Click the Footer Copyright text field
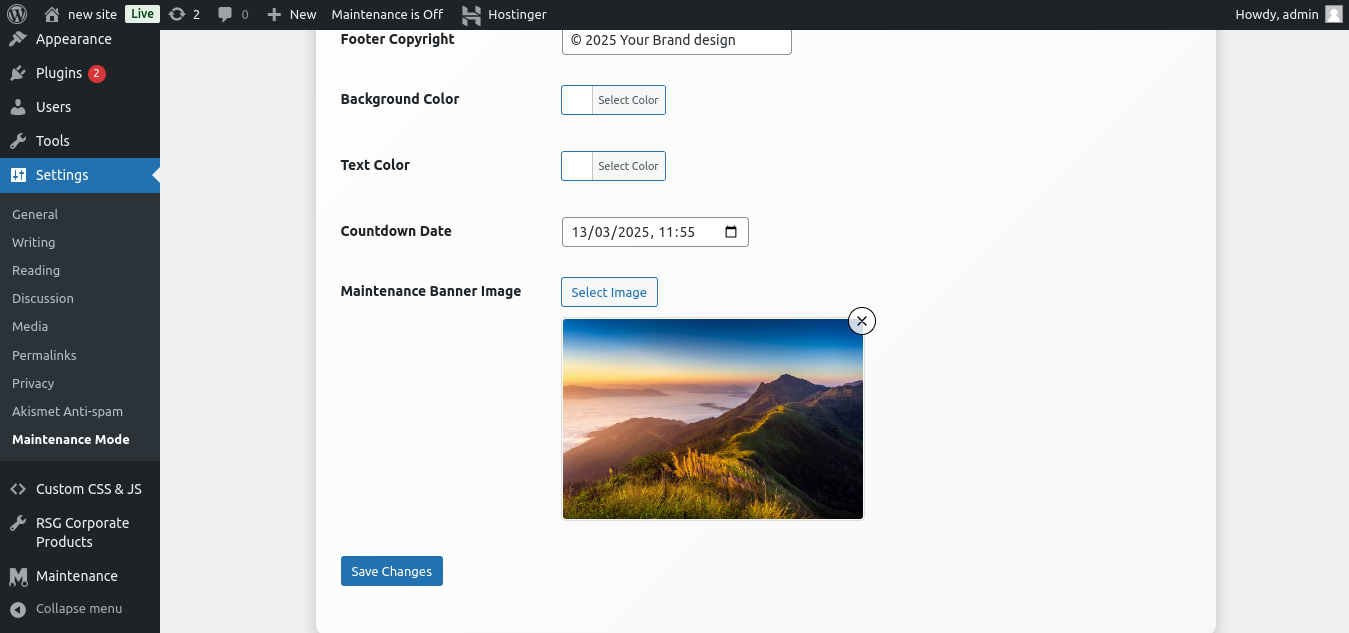This screenshot has width=1349, height=633. tap(676, 41)
